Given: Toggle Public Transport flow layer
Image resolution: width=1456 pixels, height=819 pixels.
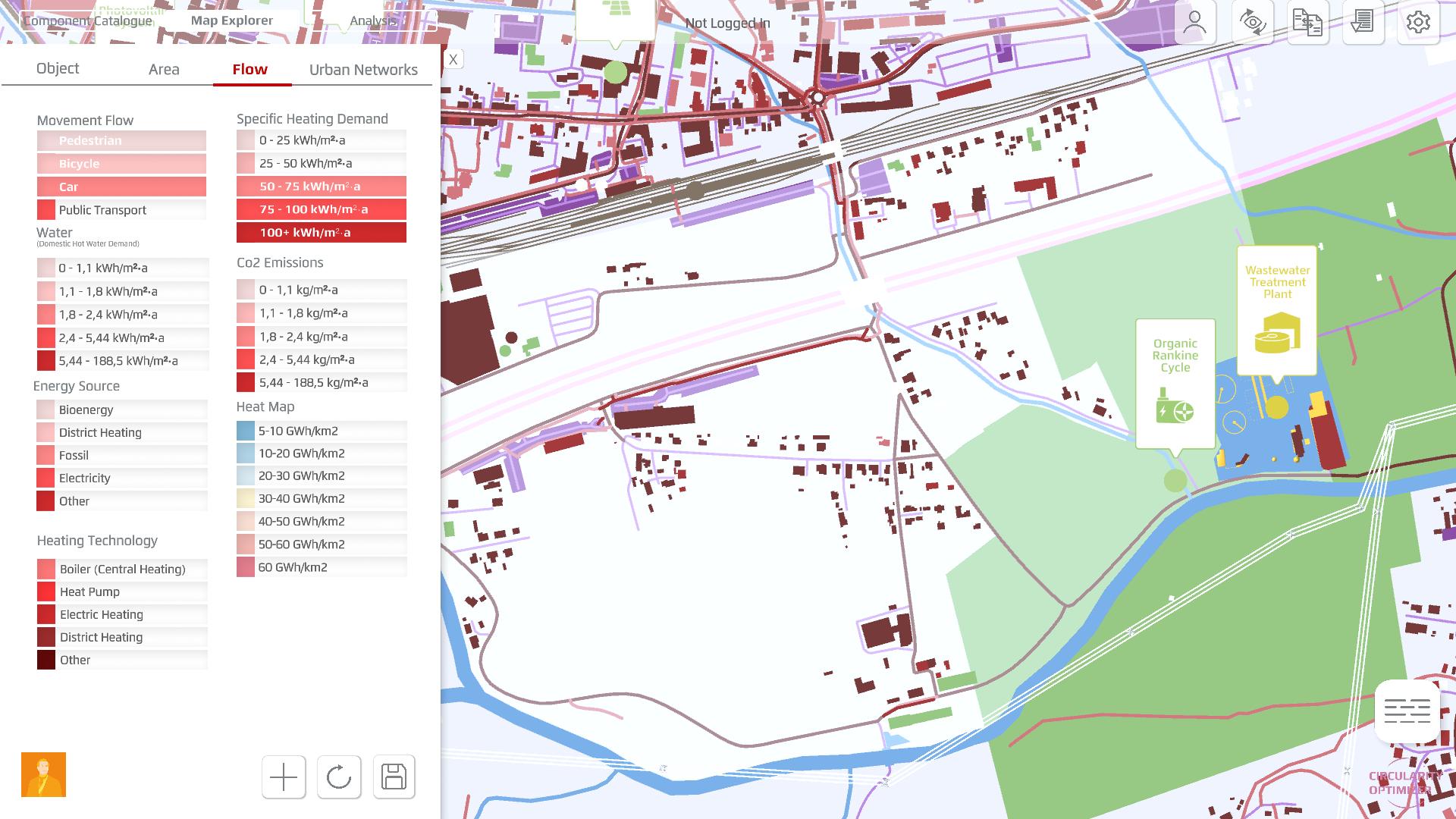Looking at the screenshot, I should click(x=121, y=210).
